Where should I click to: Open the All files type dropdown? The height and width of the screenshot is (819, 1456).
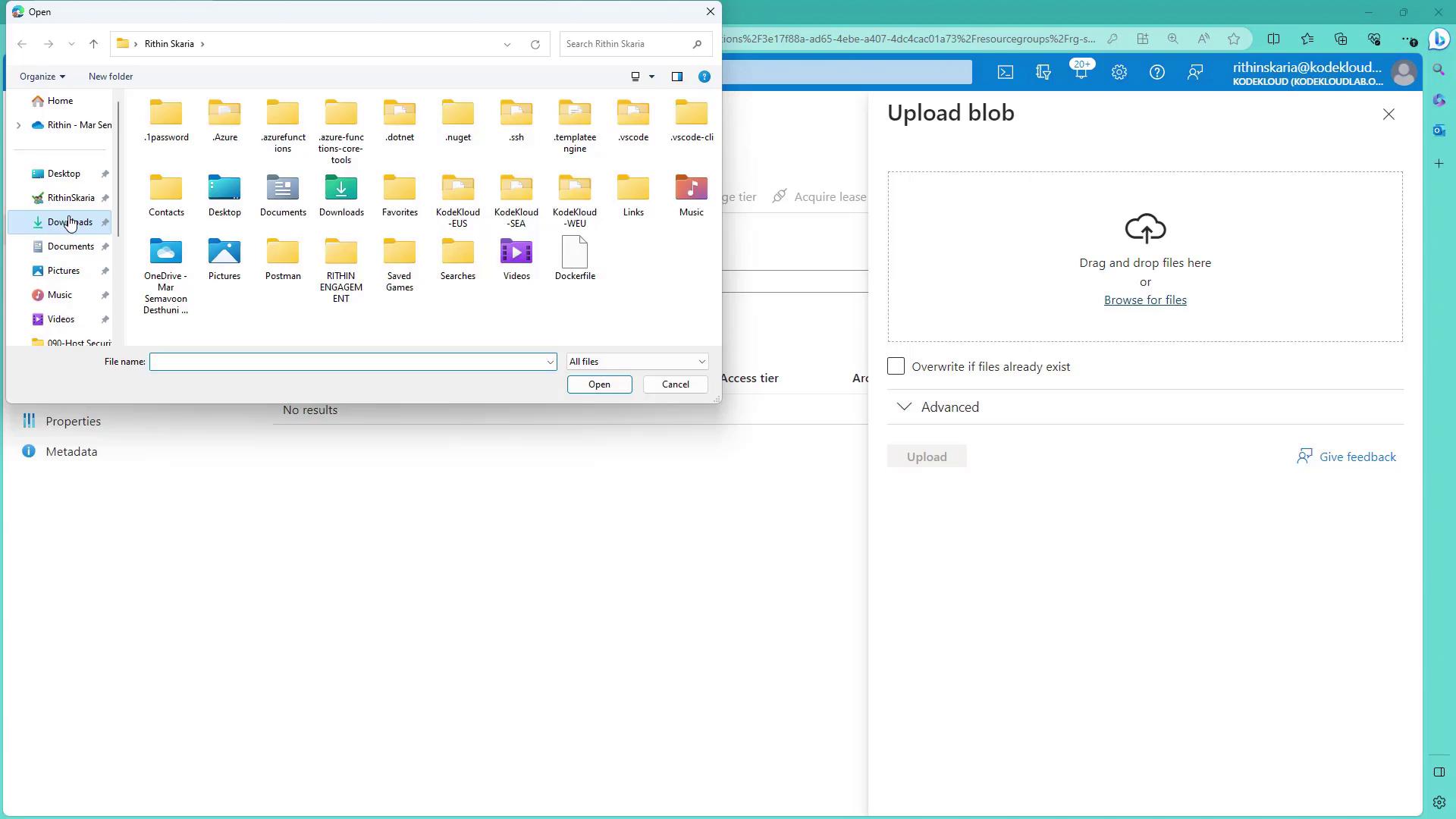[637, 362]
